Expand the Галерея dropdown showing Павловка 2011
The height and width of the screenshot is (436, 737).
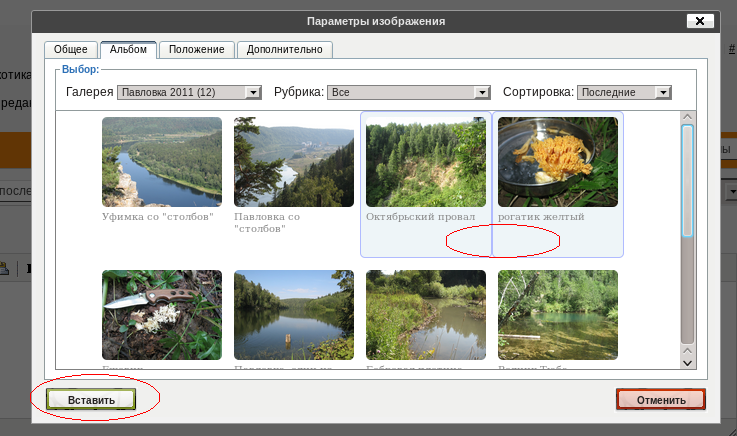click(x=189, y=92)
